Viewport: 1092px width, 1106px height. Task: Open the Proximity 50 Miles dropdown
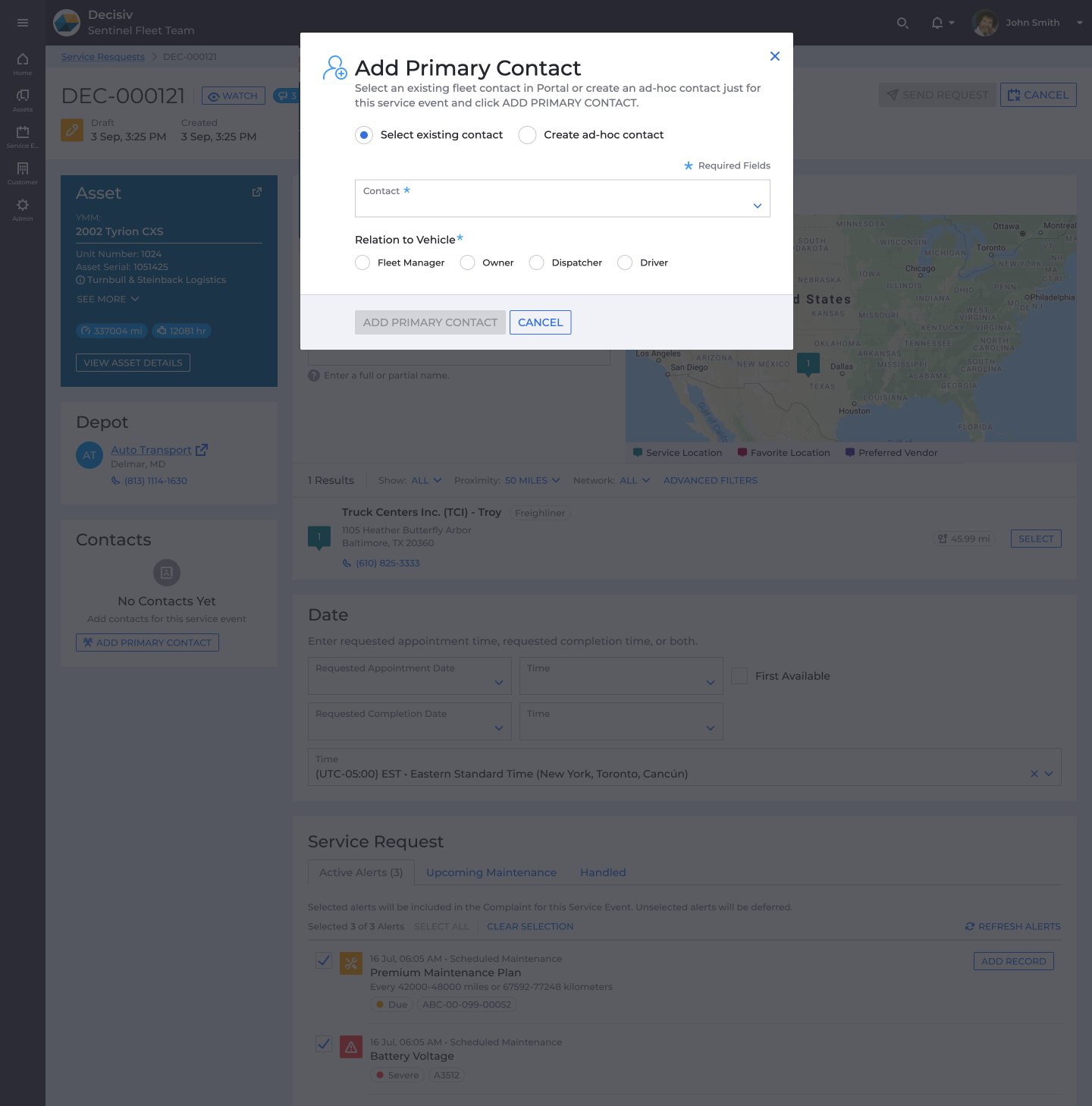pyautogui.click(x=532, y=480)
